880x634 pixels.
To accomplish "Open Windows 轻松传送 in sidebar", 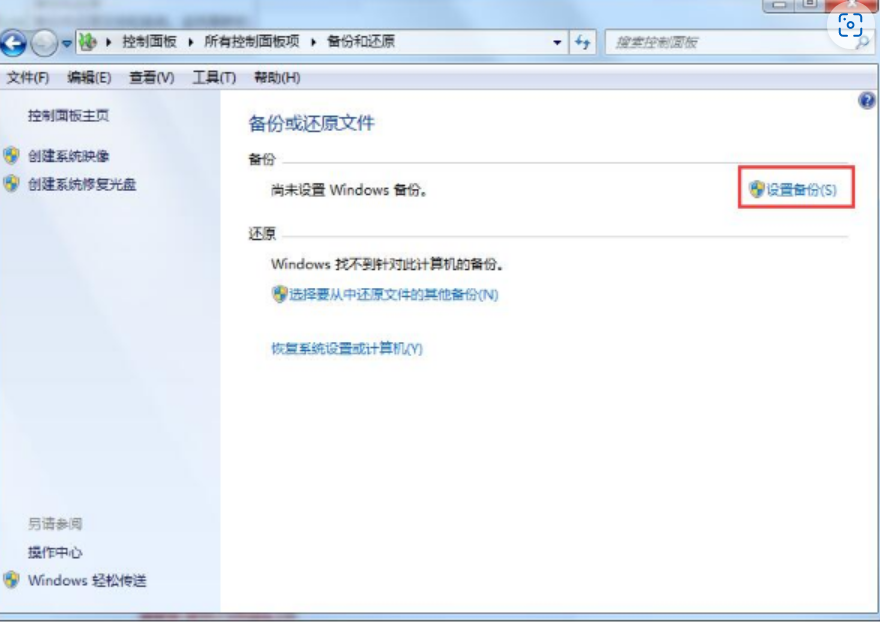I will click(87, 580).
